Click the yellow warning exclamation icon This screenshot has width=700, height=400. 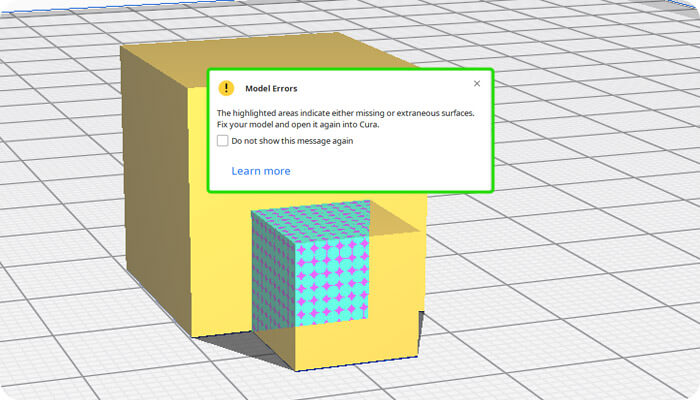coord(226,88)
